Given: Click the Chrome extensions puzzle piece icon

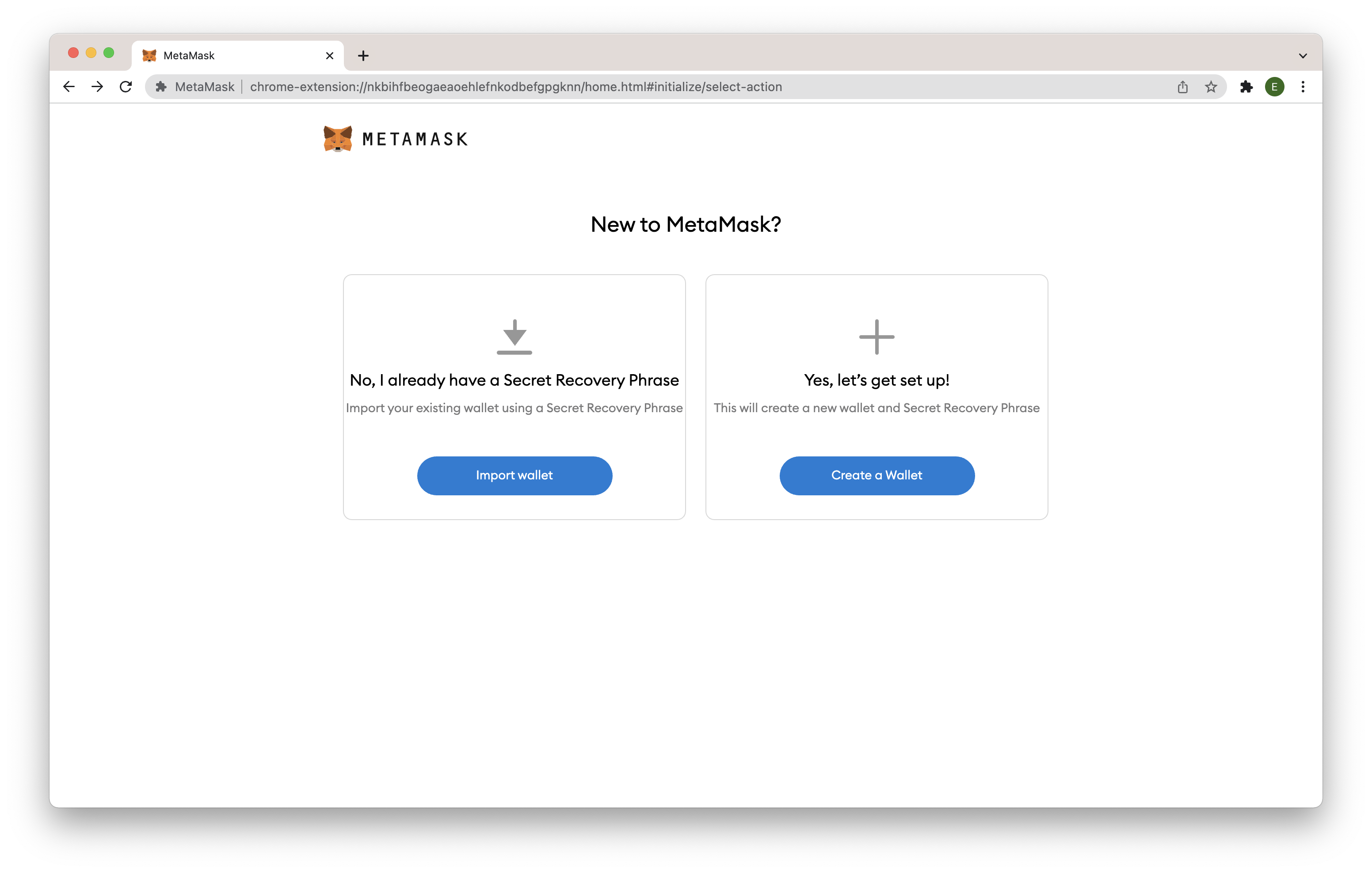Looking at the screenshot, I should click(x=1246, y=88).
